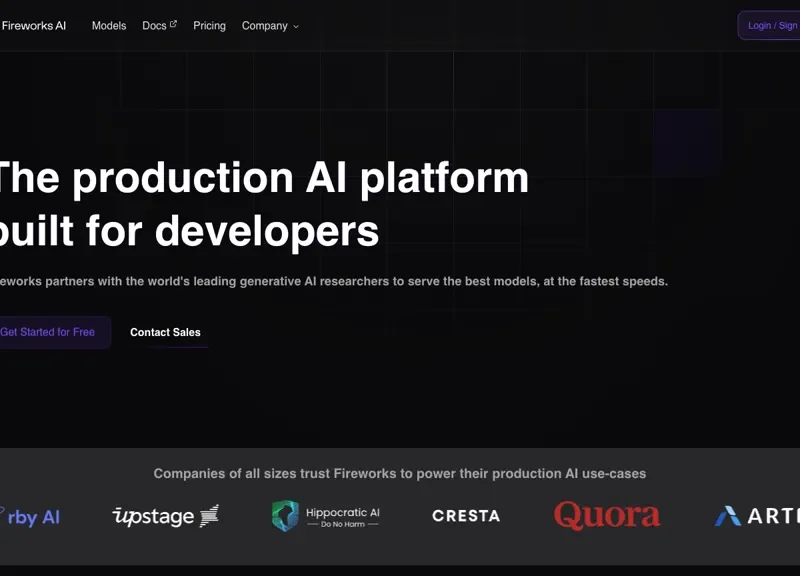Viewport: 800px width, 576px height.
Task: Click the blue triangular logo at right edge
Action: 728,516
